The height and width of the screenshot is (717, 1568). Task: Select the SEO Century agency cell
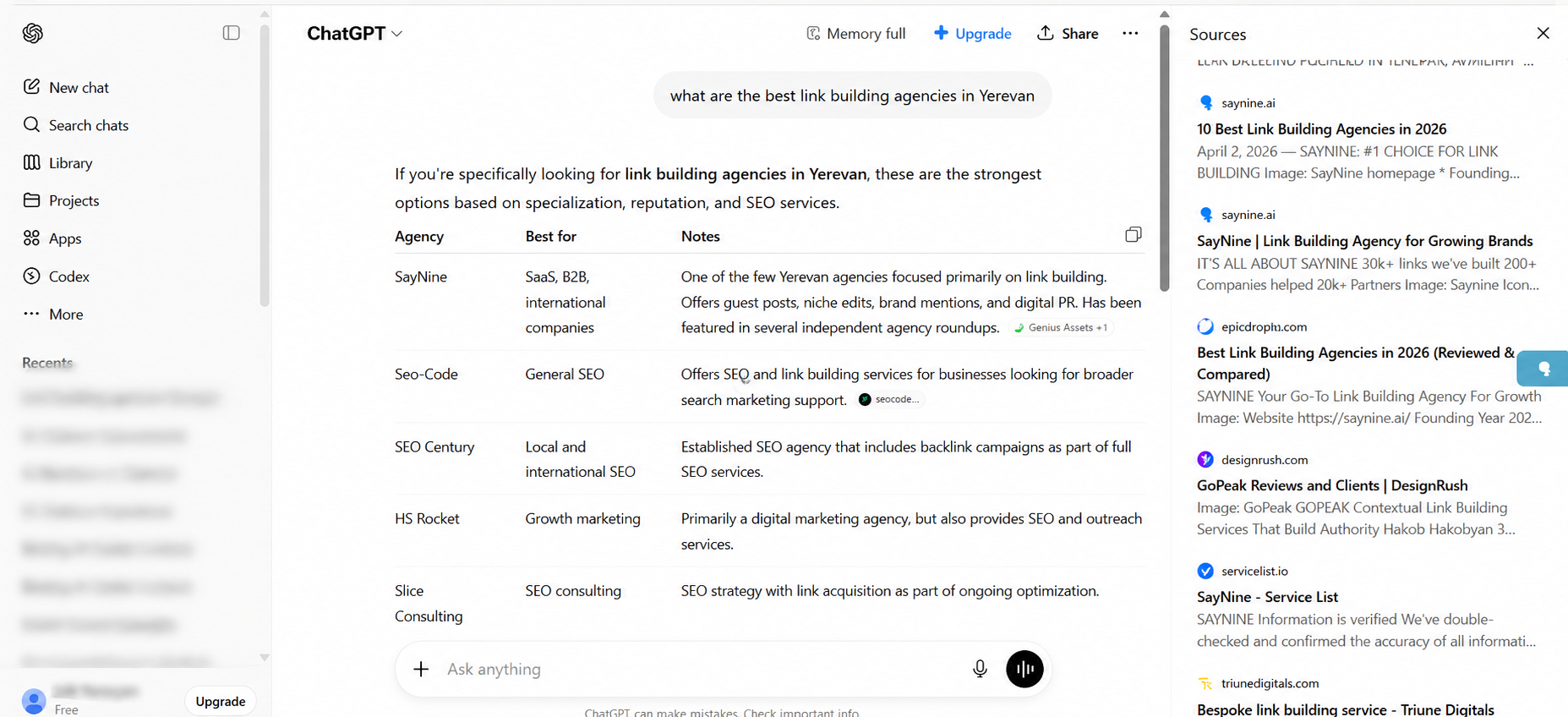[434, 446]
